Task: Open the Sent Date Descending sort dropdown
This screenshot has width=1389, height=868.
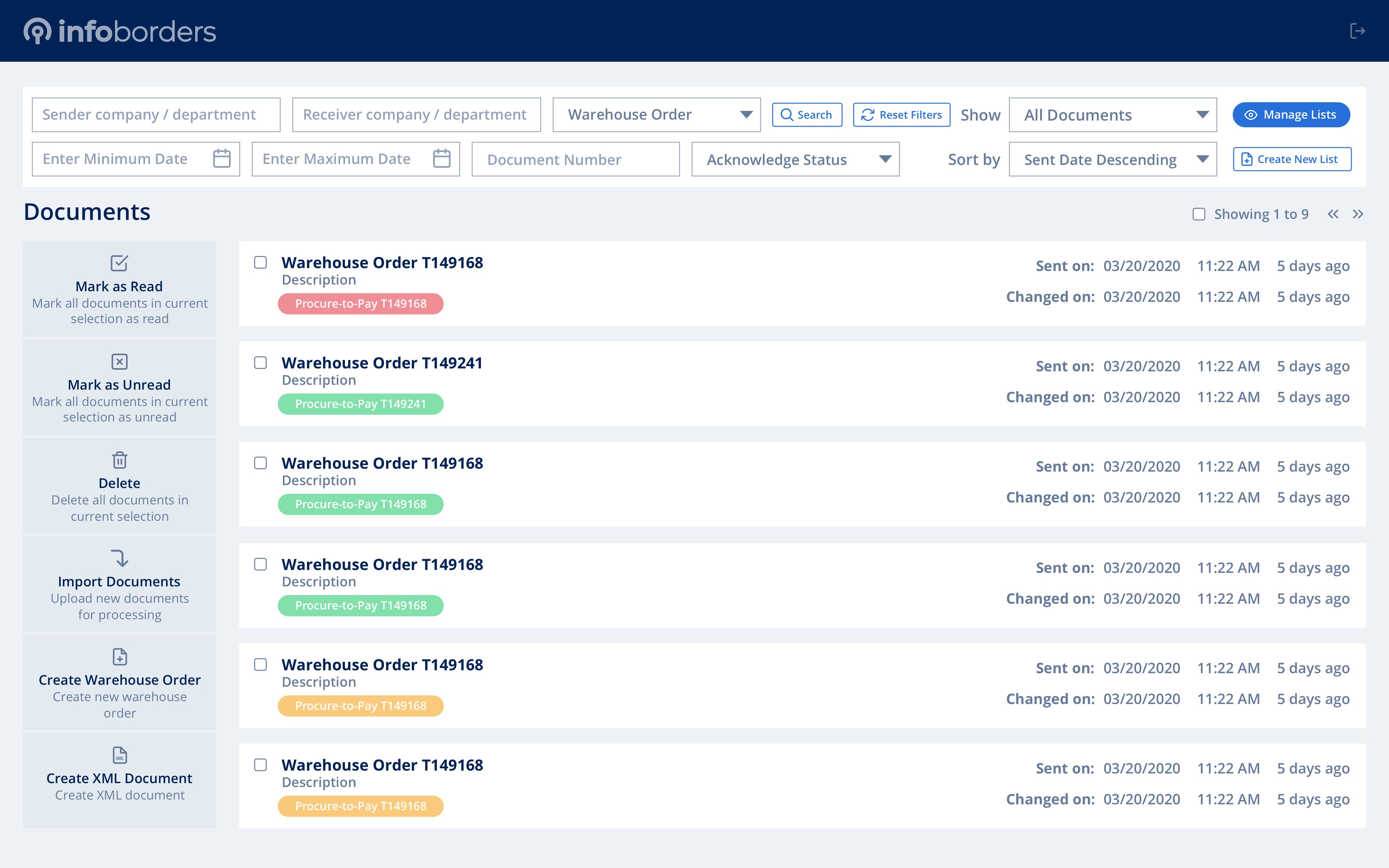Action: click(1112, 159)
